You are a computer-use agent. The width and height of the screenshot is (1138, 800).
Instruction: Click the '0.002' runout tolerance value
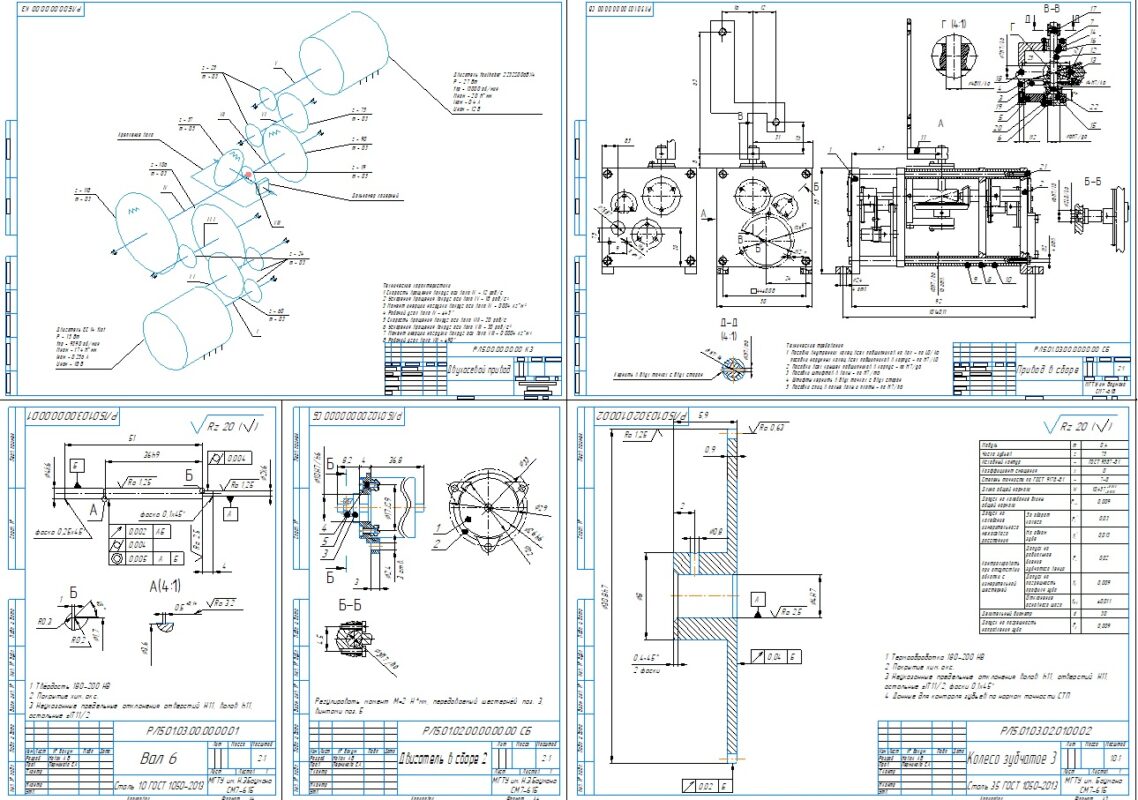click(x=138, y=531)
